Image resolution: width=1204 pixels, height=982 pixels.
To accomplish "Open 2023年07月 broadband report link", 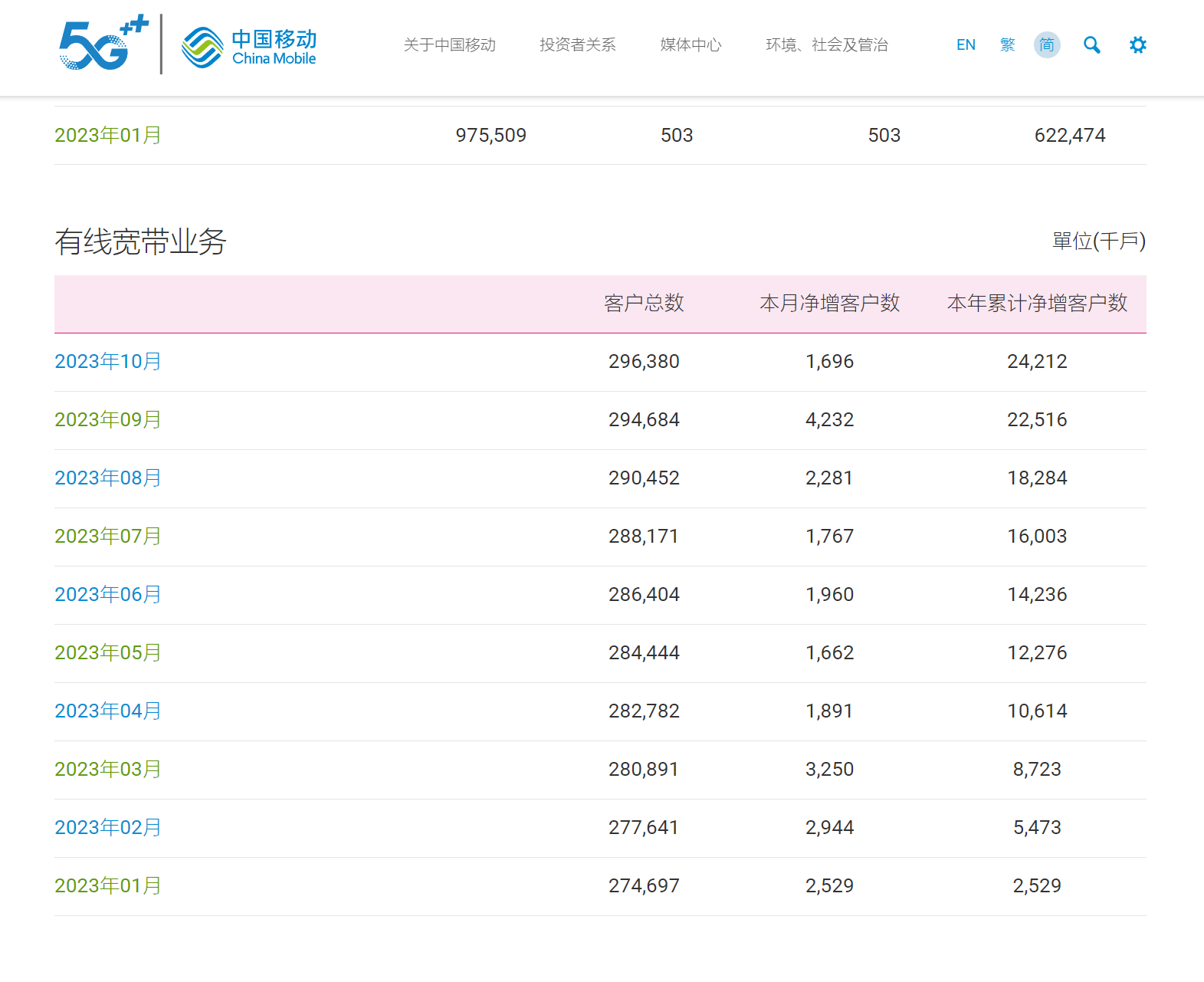I will click(x=108, y=537).
